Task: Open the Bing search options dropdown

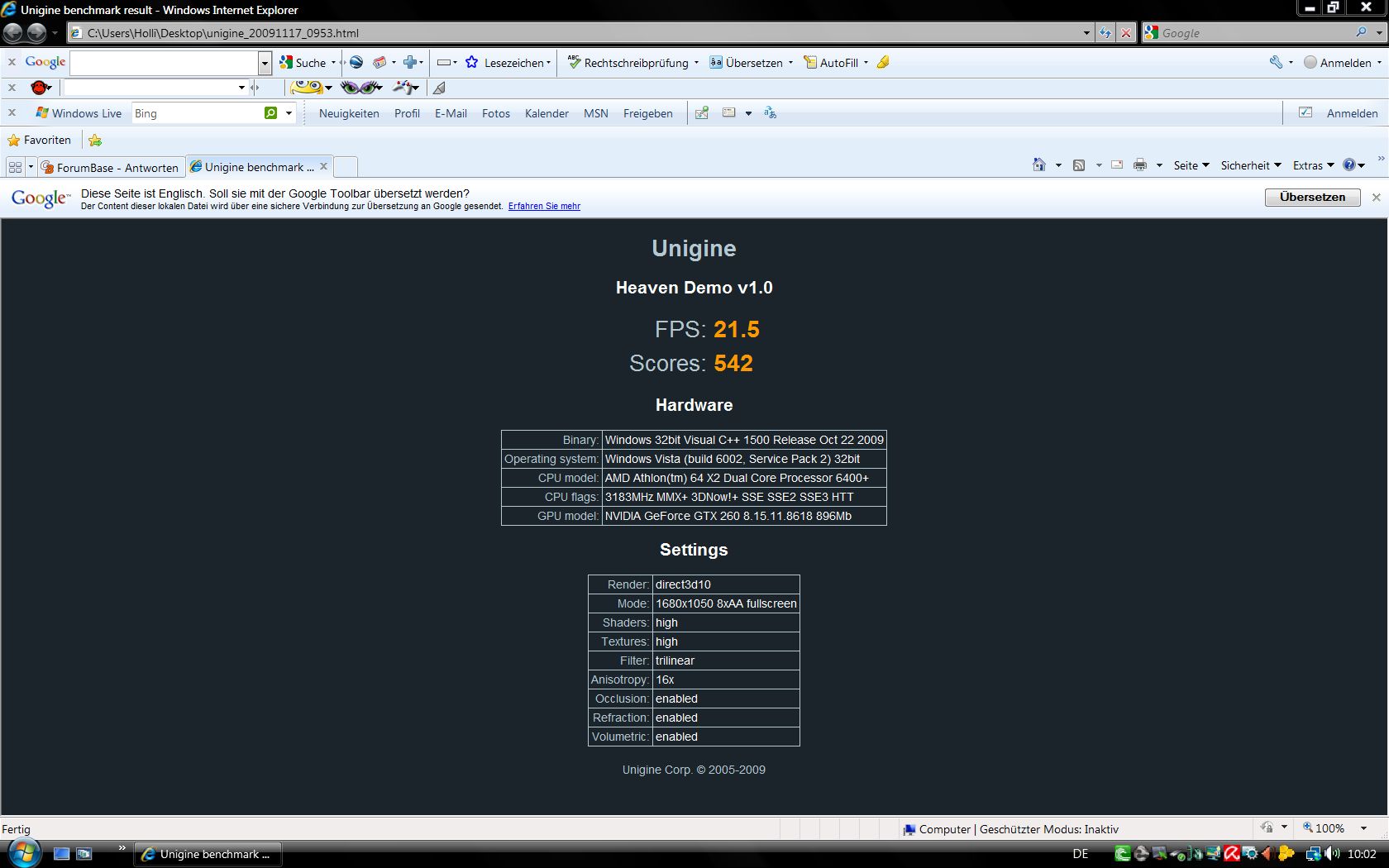Action: [x=289, y=113]
